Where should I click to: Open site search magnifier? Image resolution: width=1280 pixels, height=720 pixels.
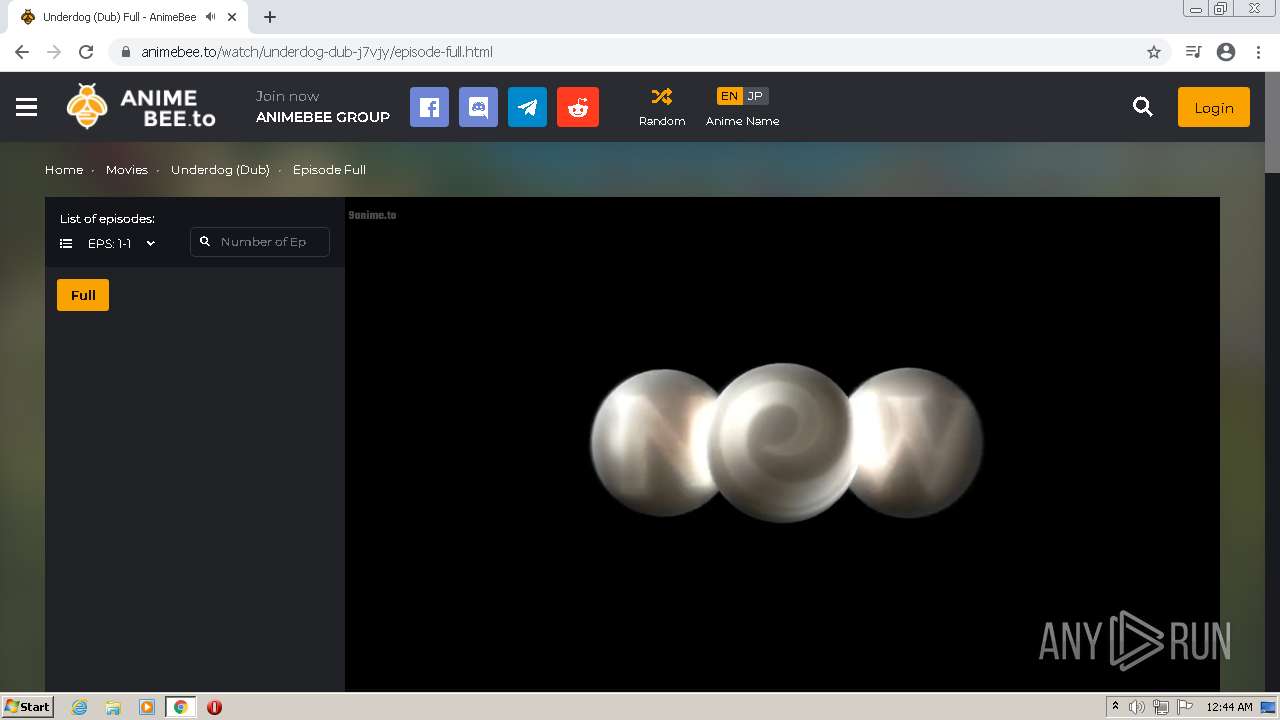click(1143, 107)
